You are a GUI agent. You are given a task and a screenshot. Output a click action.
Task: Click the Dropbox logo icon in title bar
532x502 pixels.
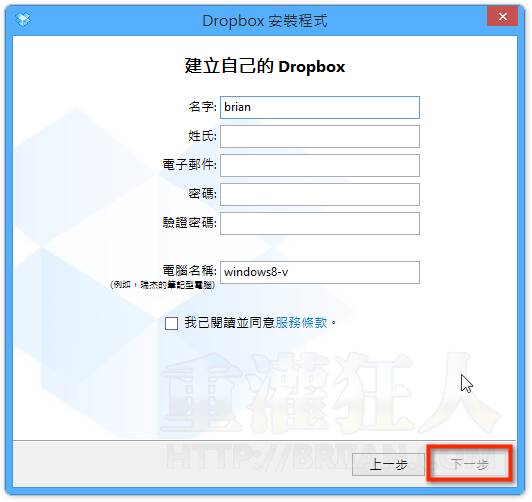pos(23,20)
